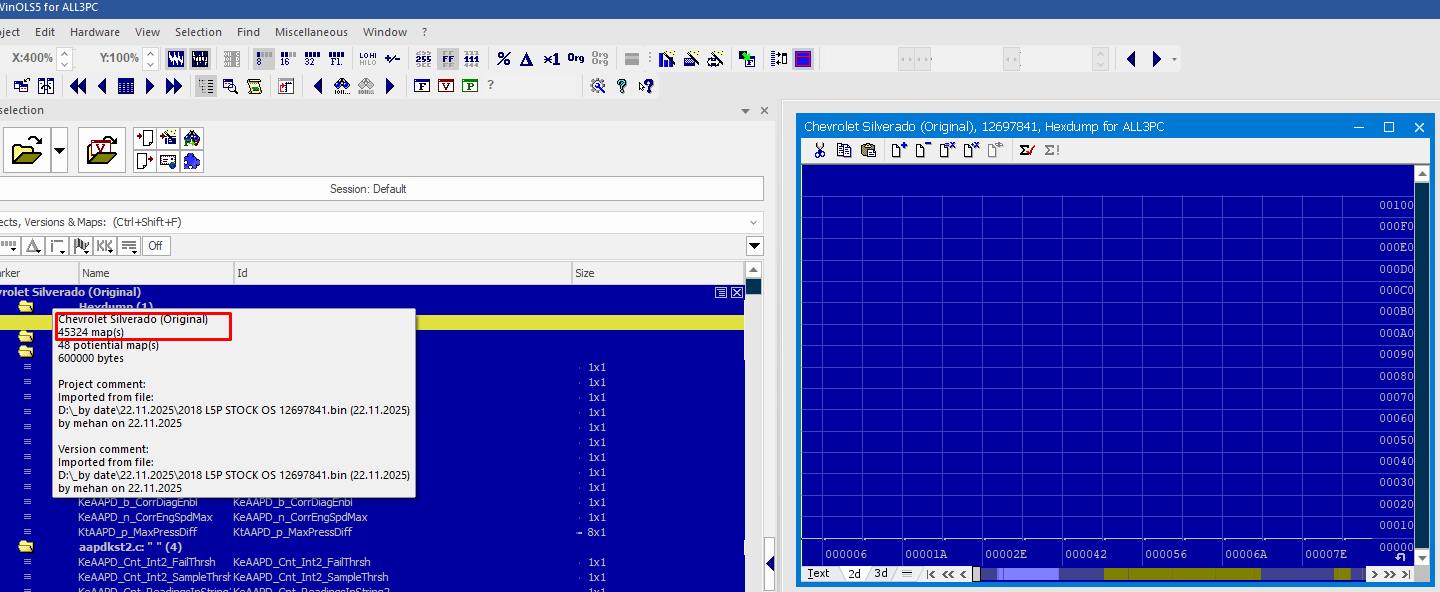Open the Edit menu
The width and height of the screenshot is (1440, 592).
(x=45, y=32)
